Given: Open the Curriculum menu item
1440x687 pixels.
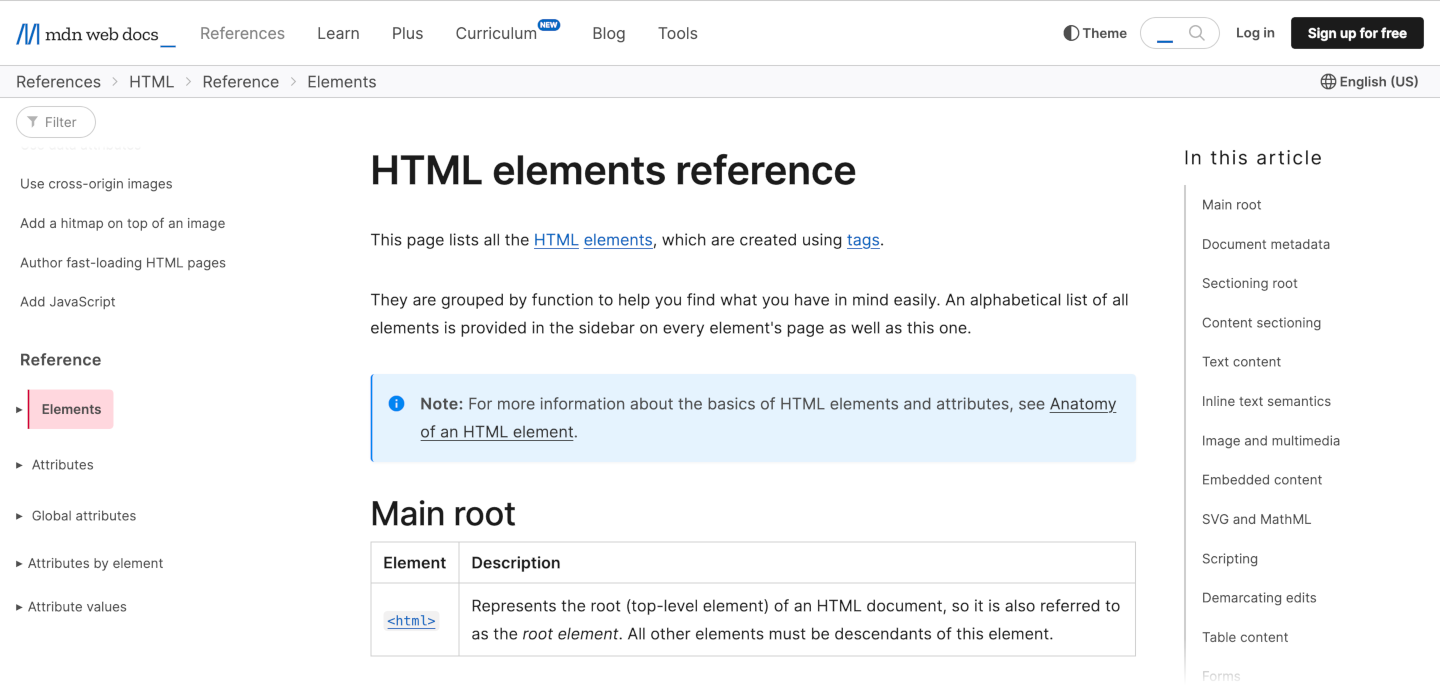Looking at the screenshot, I should (x=496, y=33).
